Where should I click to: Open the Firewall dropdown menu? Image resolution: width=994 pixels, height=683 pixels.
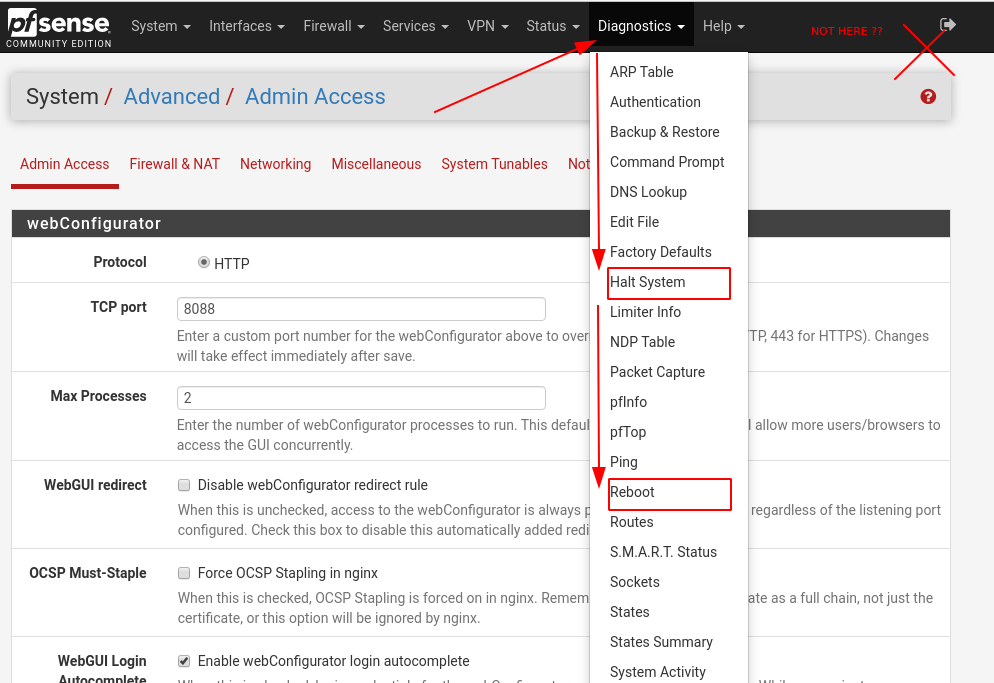coord(333,27)
